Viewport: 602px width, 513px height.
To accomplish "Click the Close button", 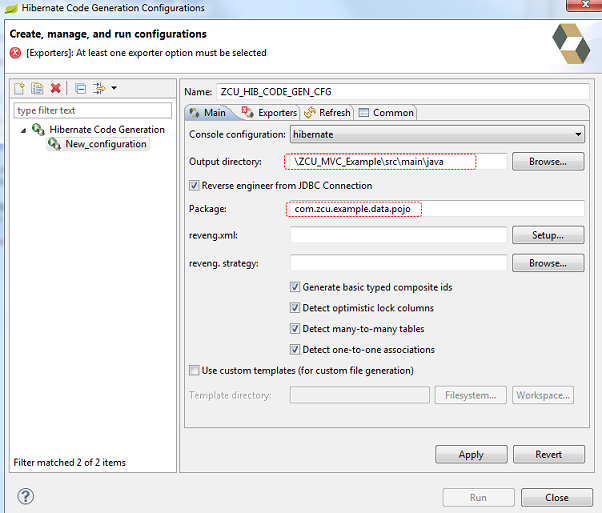I will (x=557, y=498).
